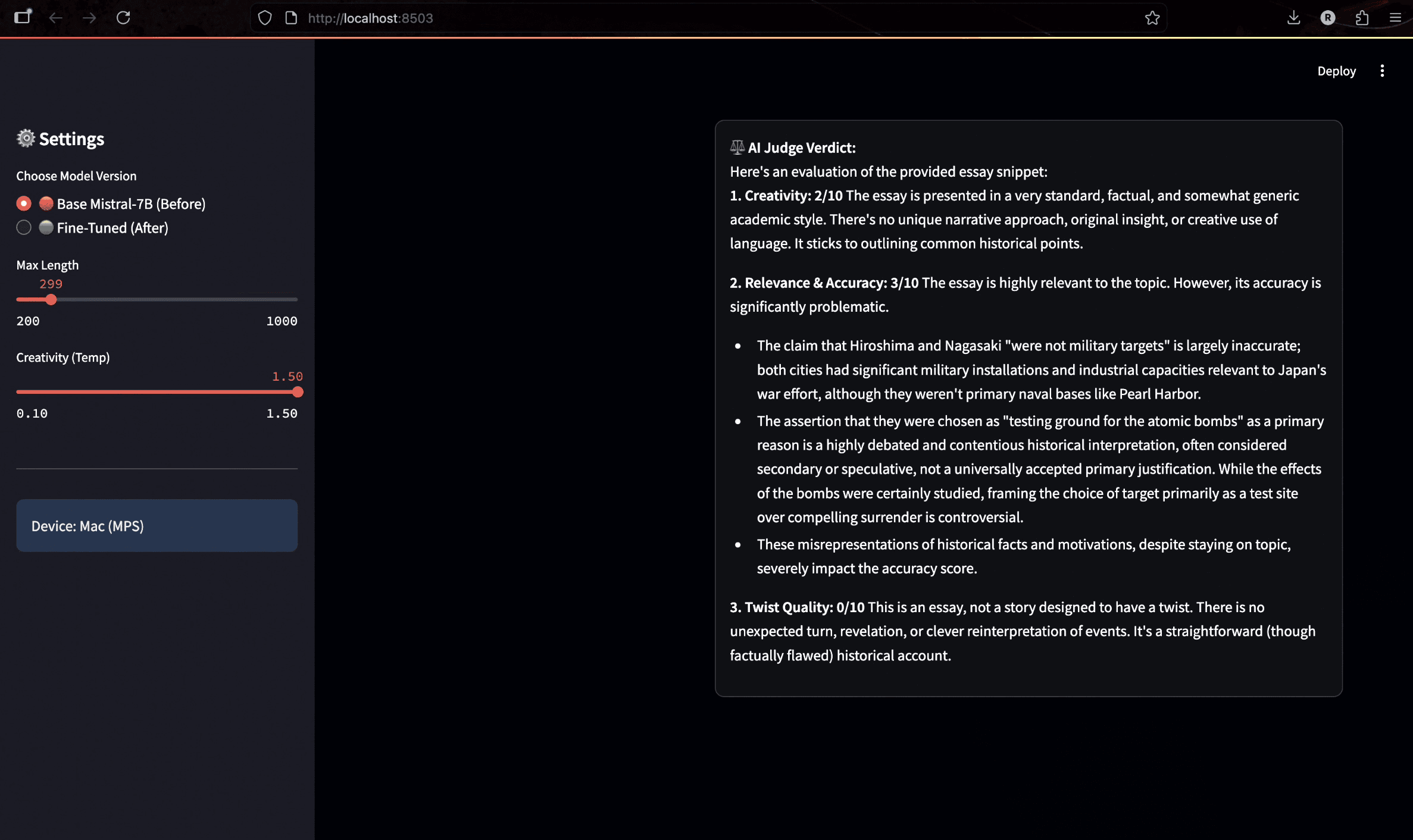Click the 'Creativity: 2/10' score text

(x=793, y=196)
